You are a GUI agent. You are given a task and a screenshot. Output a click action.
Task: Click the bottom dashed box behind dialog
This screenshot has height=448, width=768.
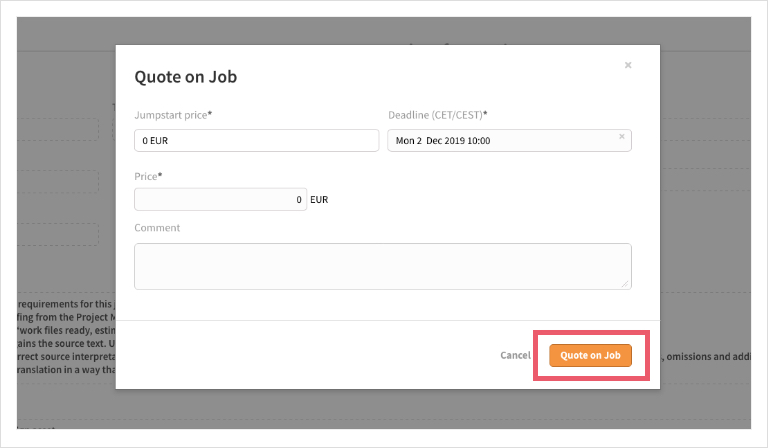[x=60, y=234]
